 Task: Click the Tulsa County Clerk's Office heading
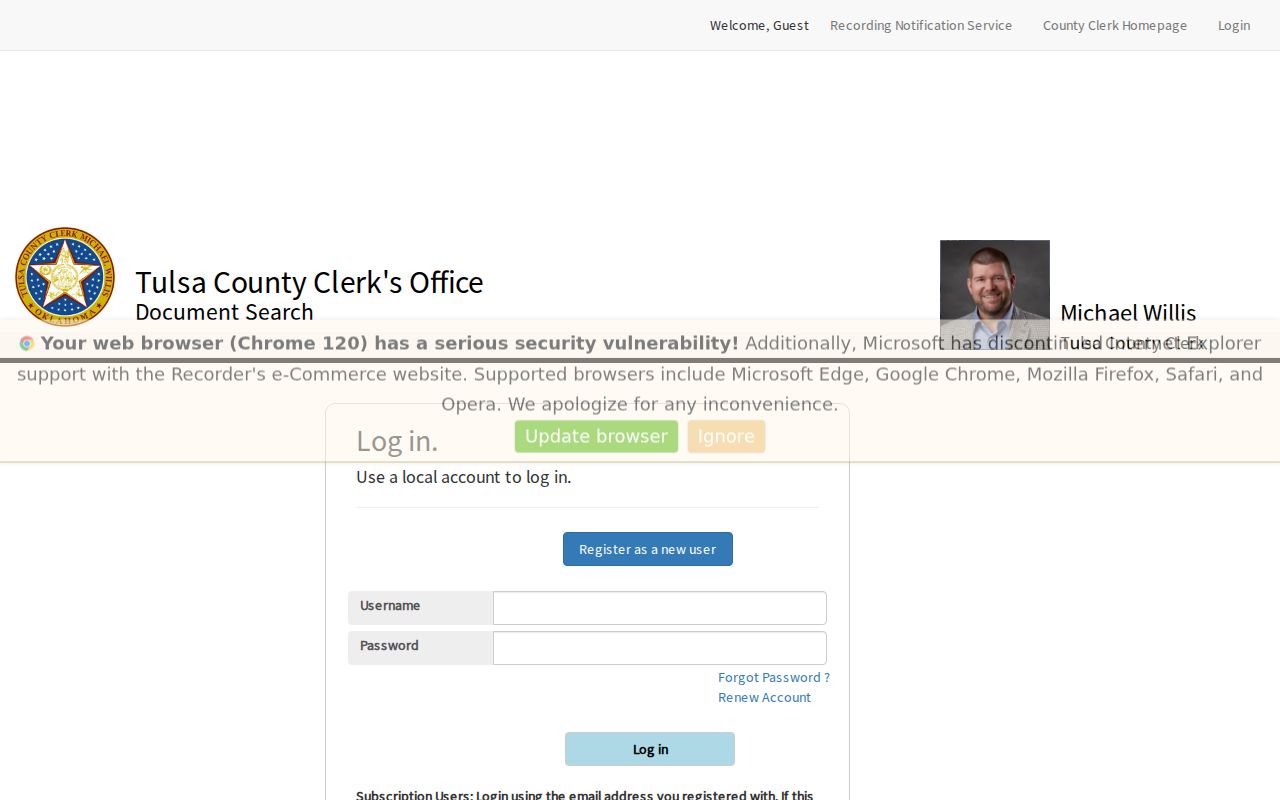(309, 282)
